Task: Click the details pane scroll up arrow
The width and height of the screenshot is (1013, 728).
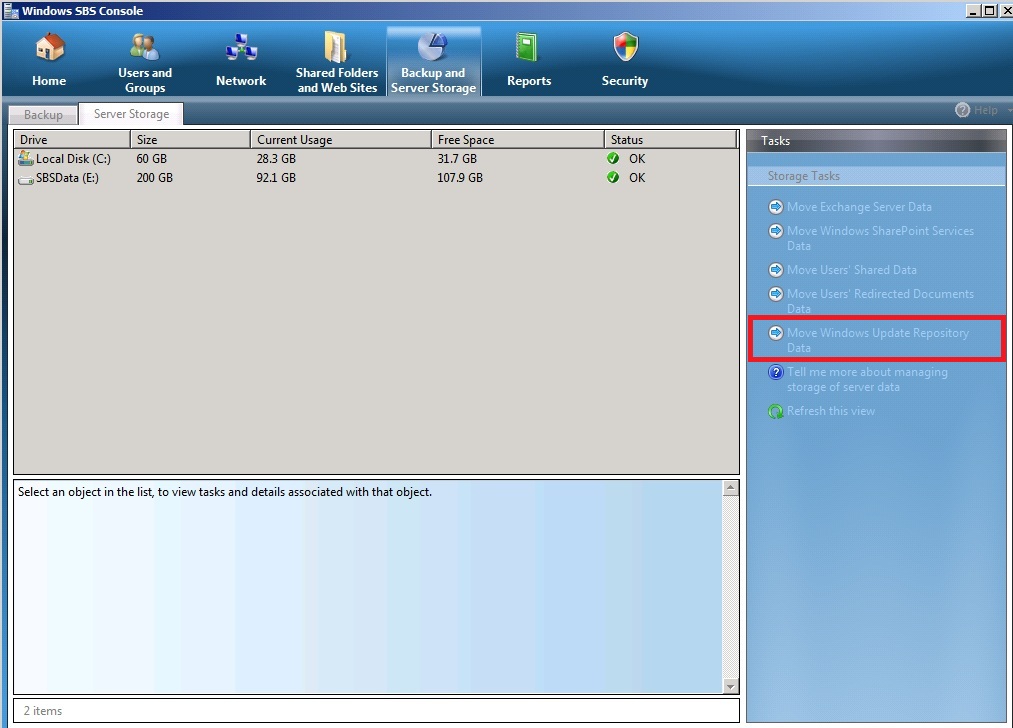Action: point(731,488)
